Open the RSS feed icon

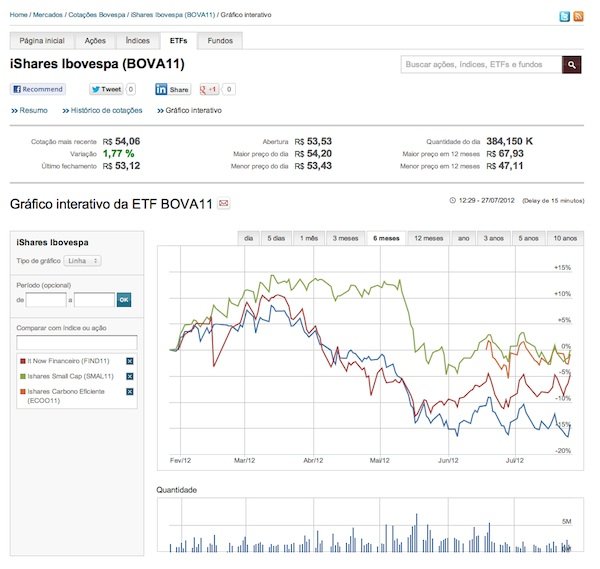pos(578,16)
